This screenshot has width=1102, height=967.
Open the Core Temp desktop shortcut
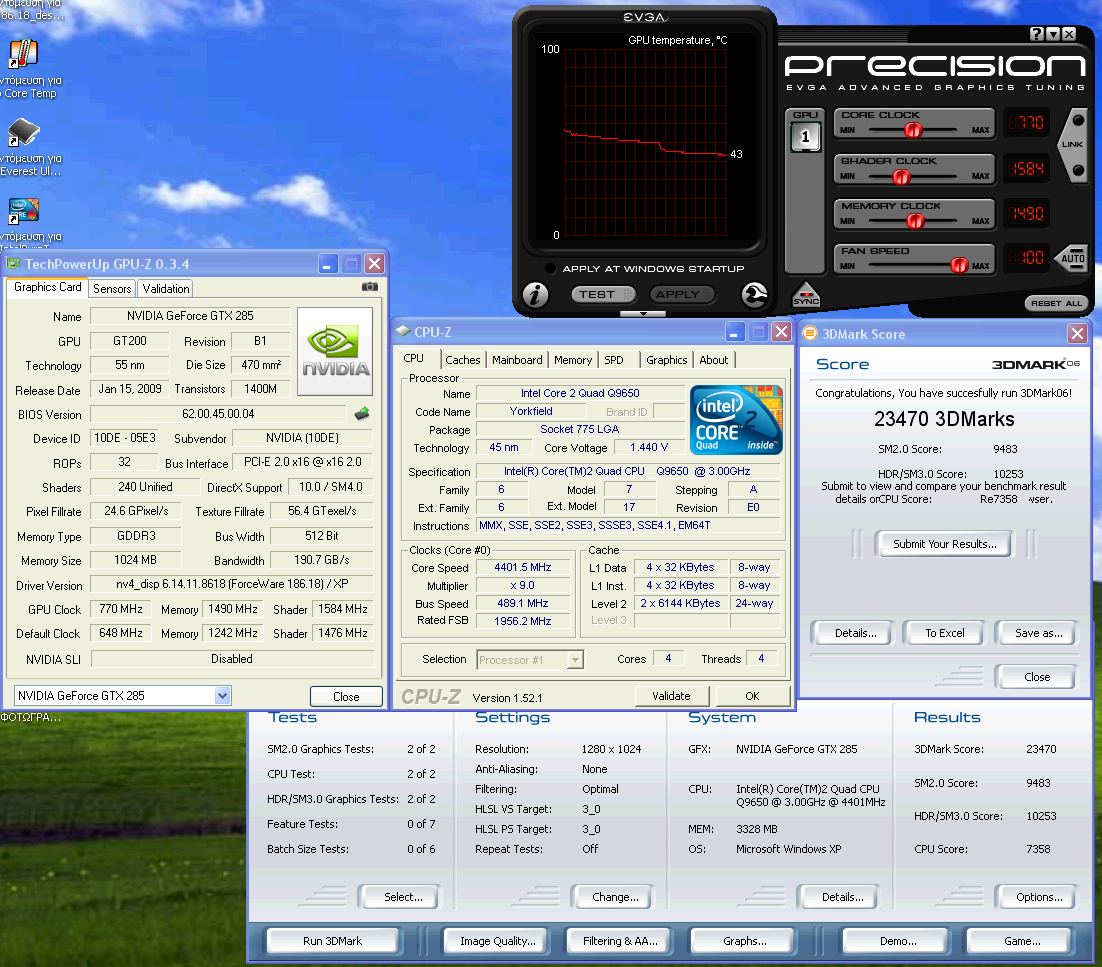pyautogui.click(x=22, y=54)
